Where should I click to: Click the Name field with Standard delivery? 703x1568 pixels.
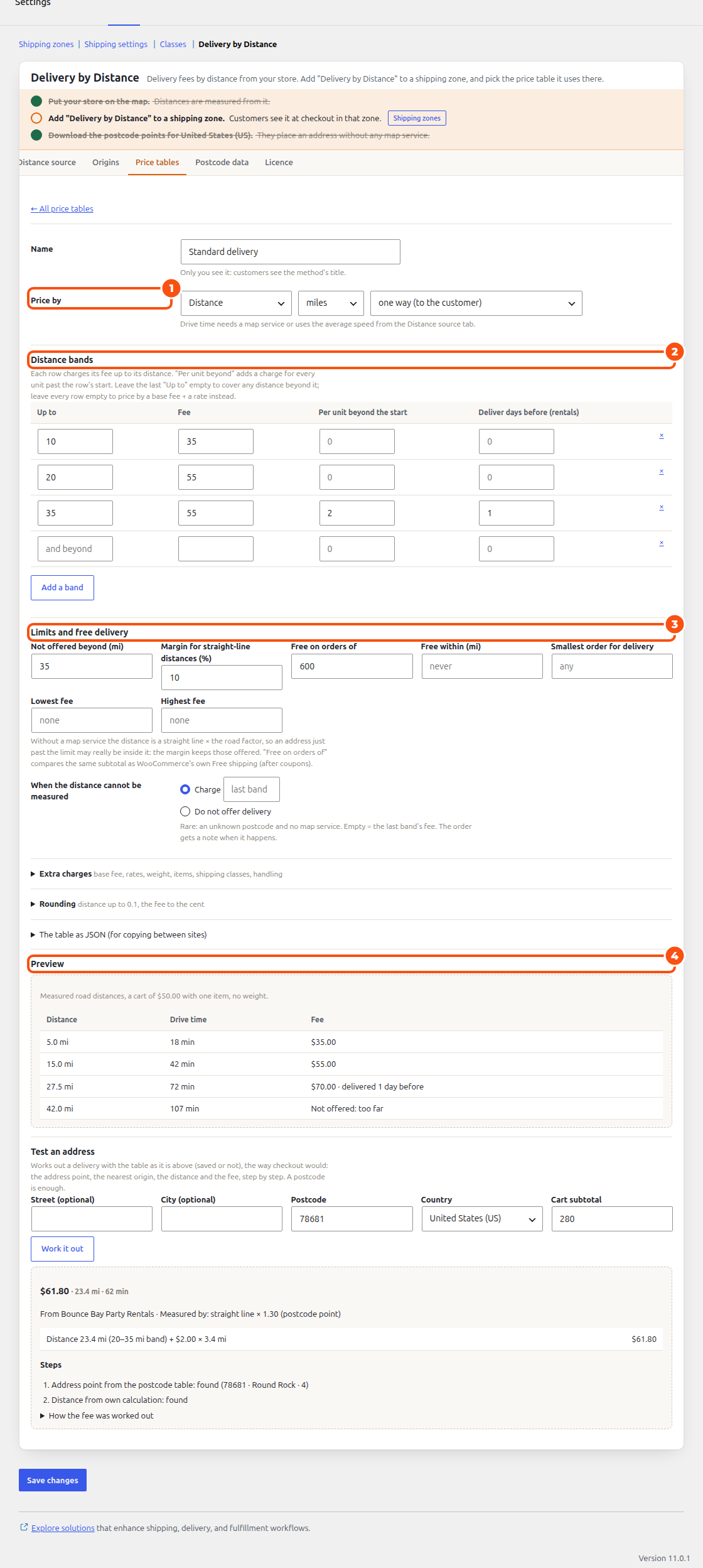click(x=290, y=252)
